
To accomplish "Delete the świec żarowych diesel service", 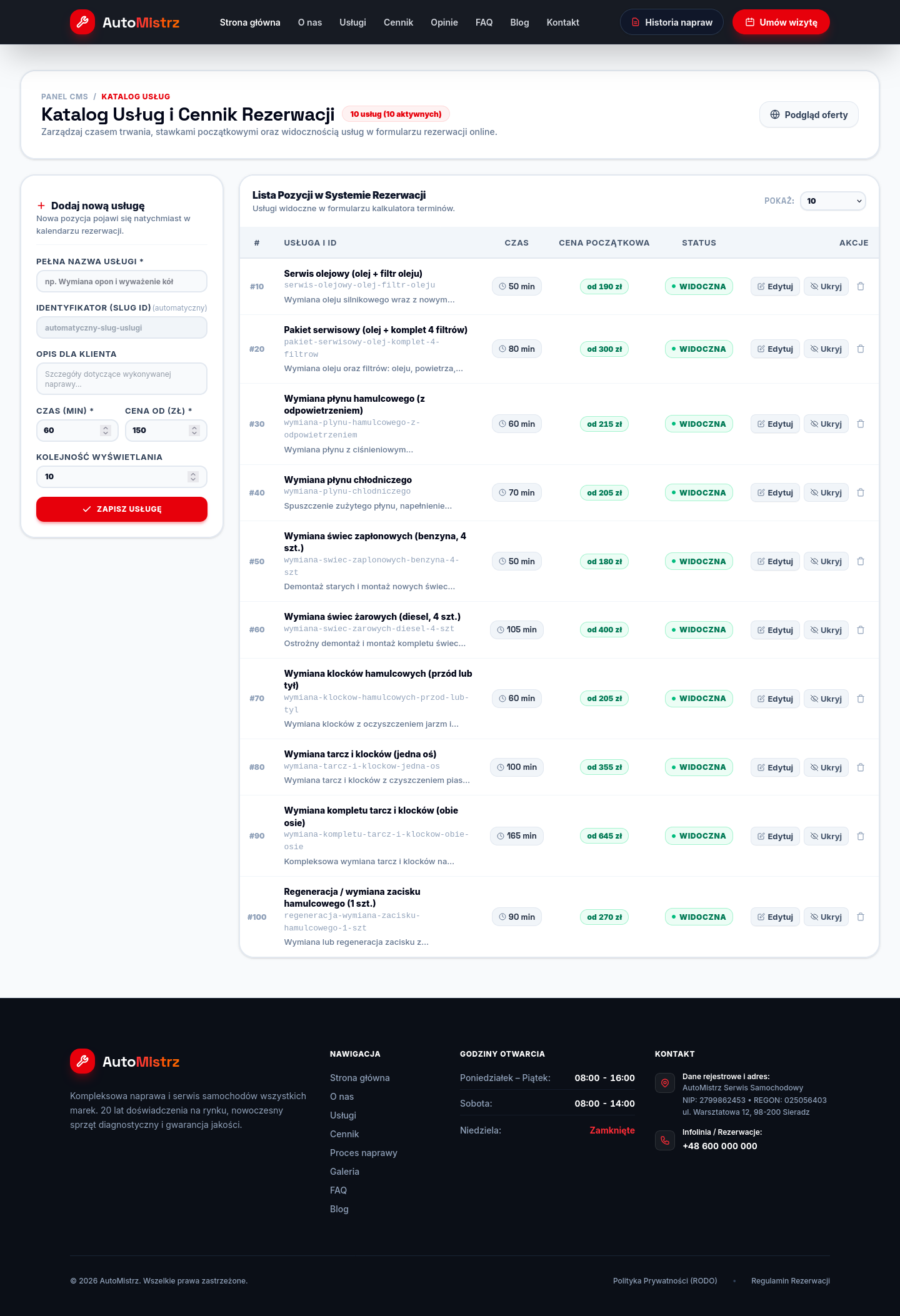I will click(x=861, y=630).
